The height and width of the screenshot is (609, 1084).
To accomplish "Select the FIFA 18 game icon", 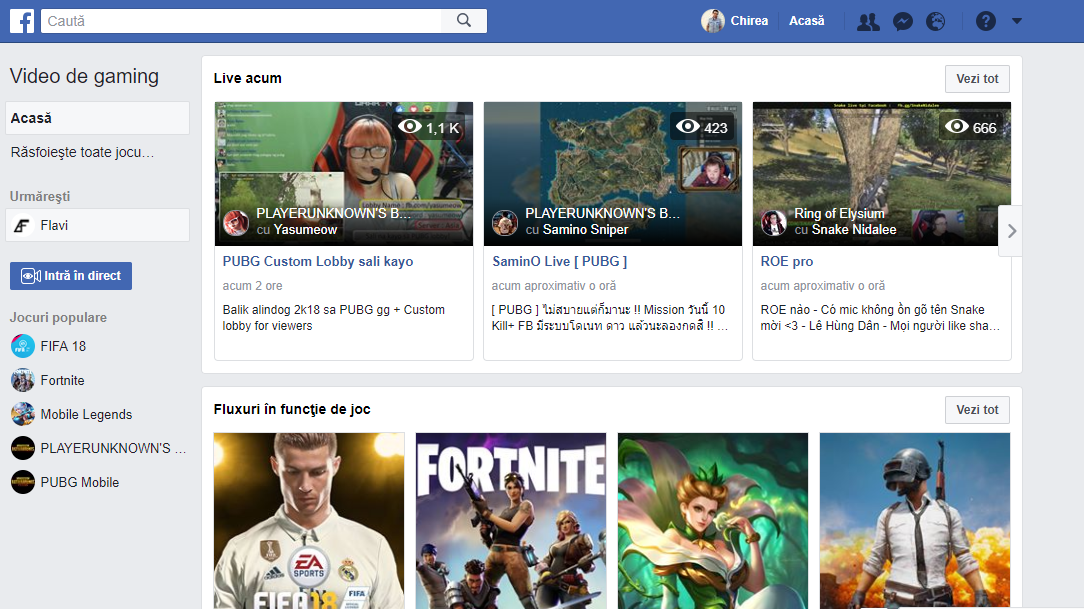I will click(x=22, y=346).
